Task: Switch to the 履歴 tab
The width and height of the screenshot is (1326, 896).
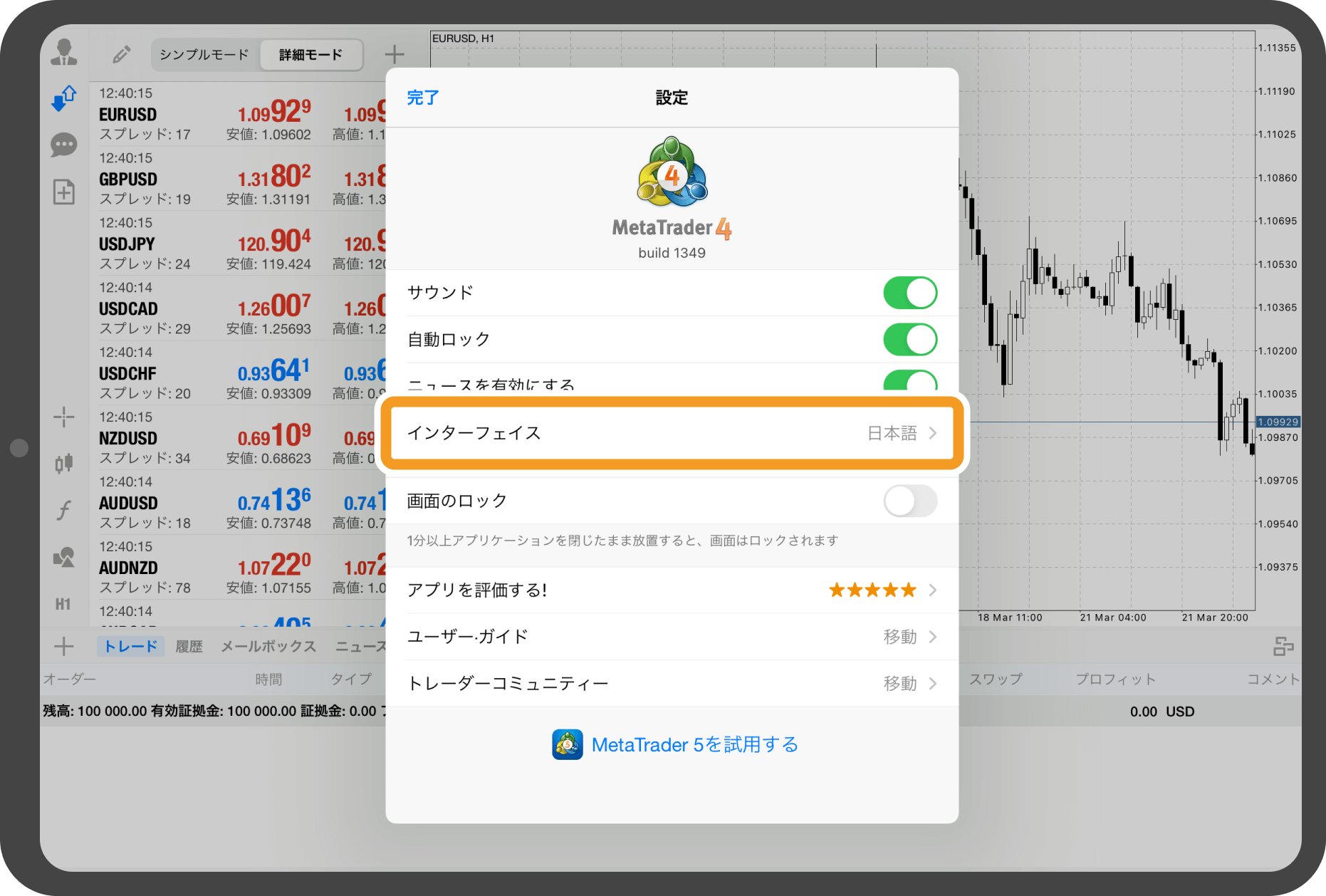Action: point(188,646)
